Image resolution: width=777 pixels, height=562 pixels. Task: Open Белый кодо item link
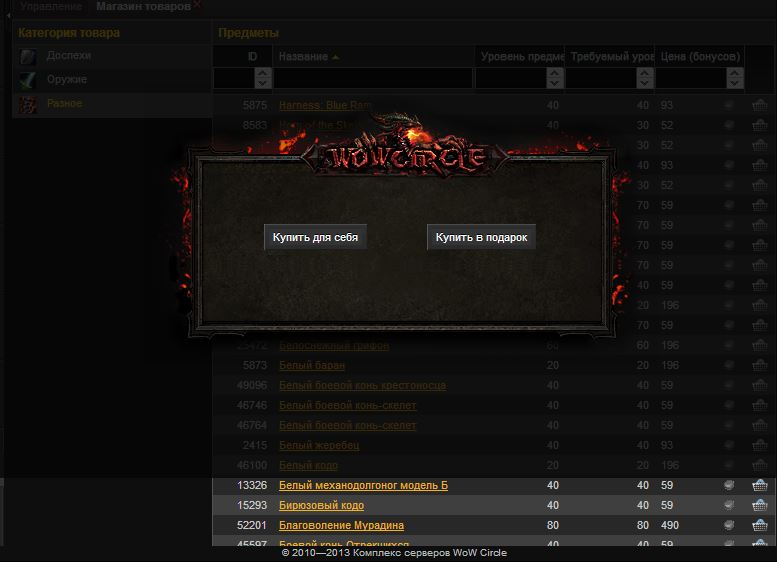tap(308, 465)
